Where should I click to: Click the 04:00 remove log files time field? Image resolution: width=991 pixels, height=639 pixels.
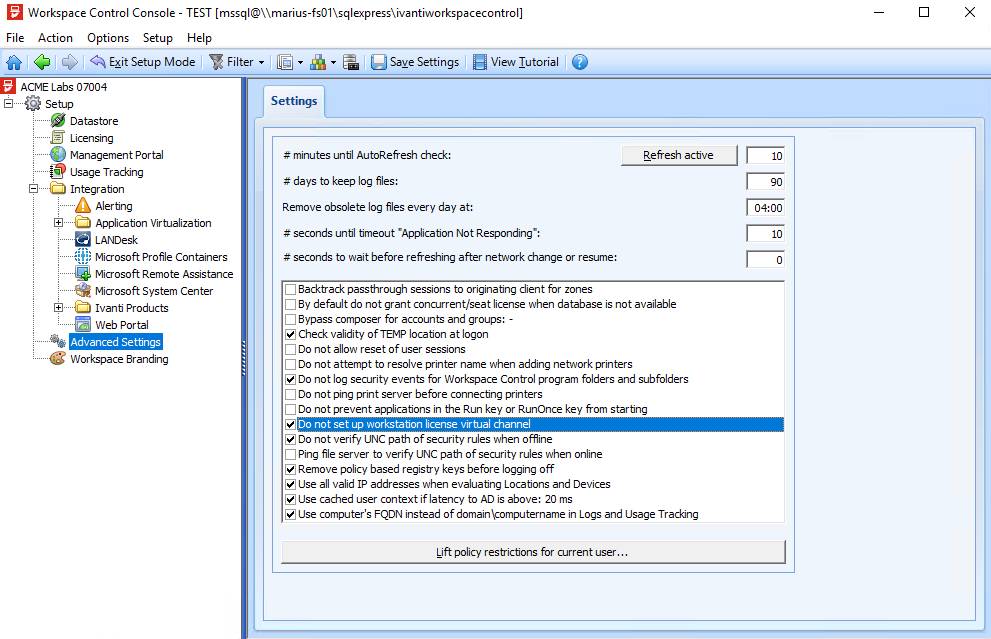765,208
